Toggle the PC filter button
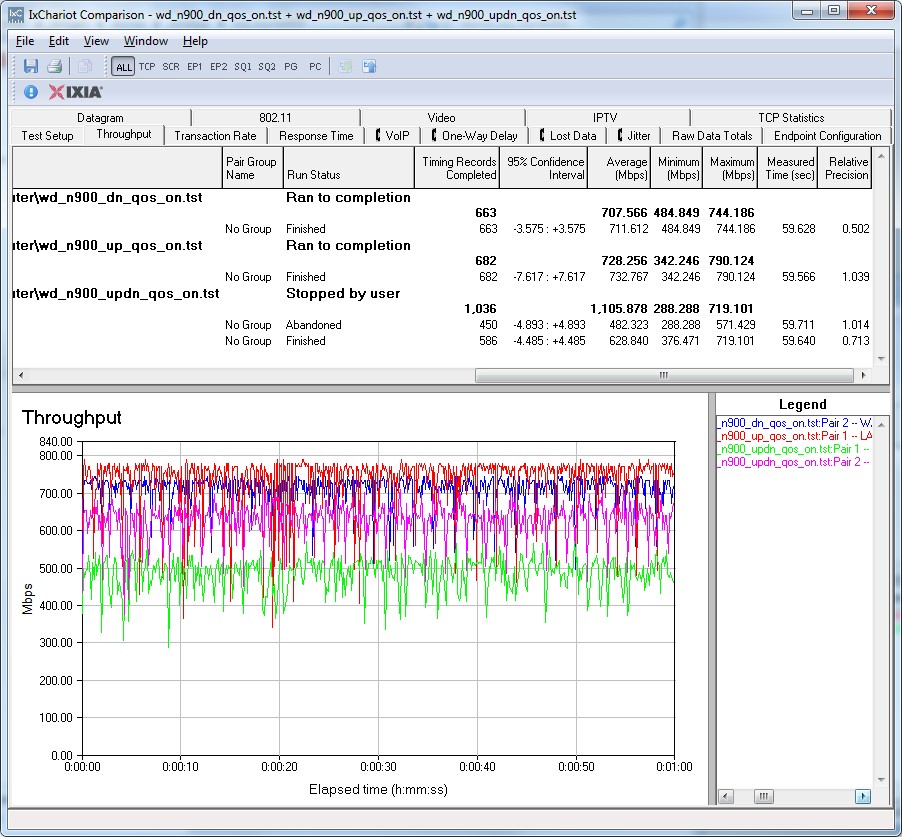Screen dimensions: 902x837 (315, 67)
